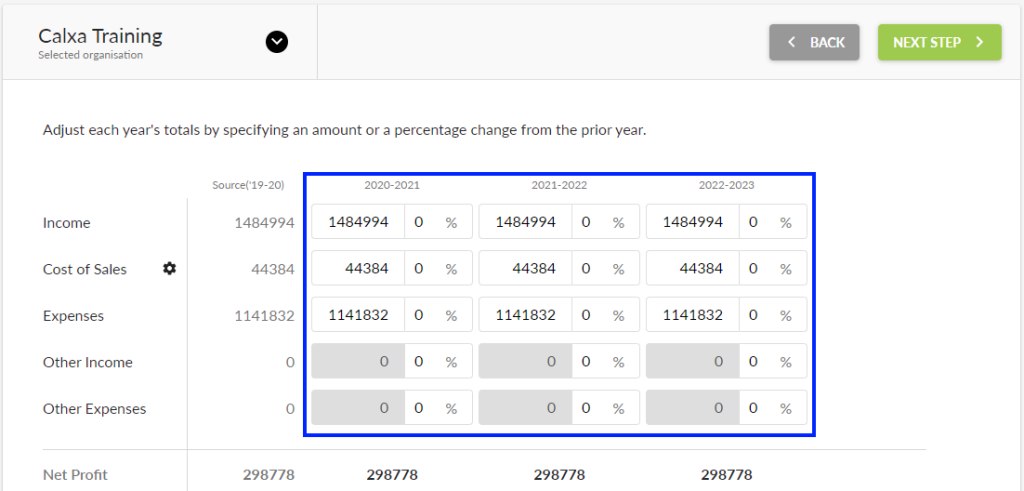
Task: Click the 2020-2021 Other Expenses percentage field
Action: (x=420, y=409)
